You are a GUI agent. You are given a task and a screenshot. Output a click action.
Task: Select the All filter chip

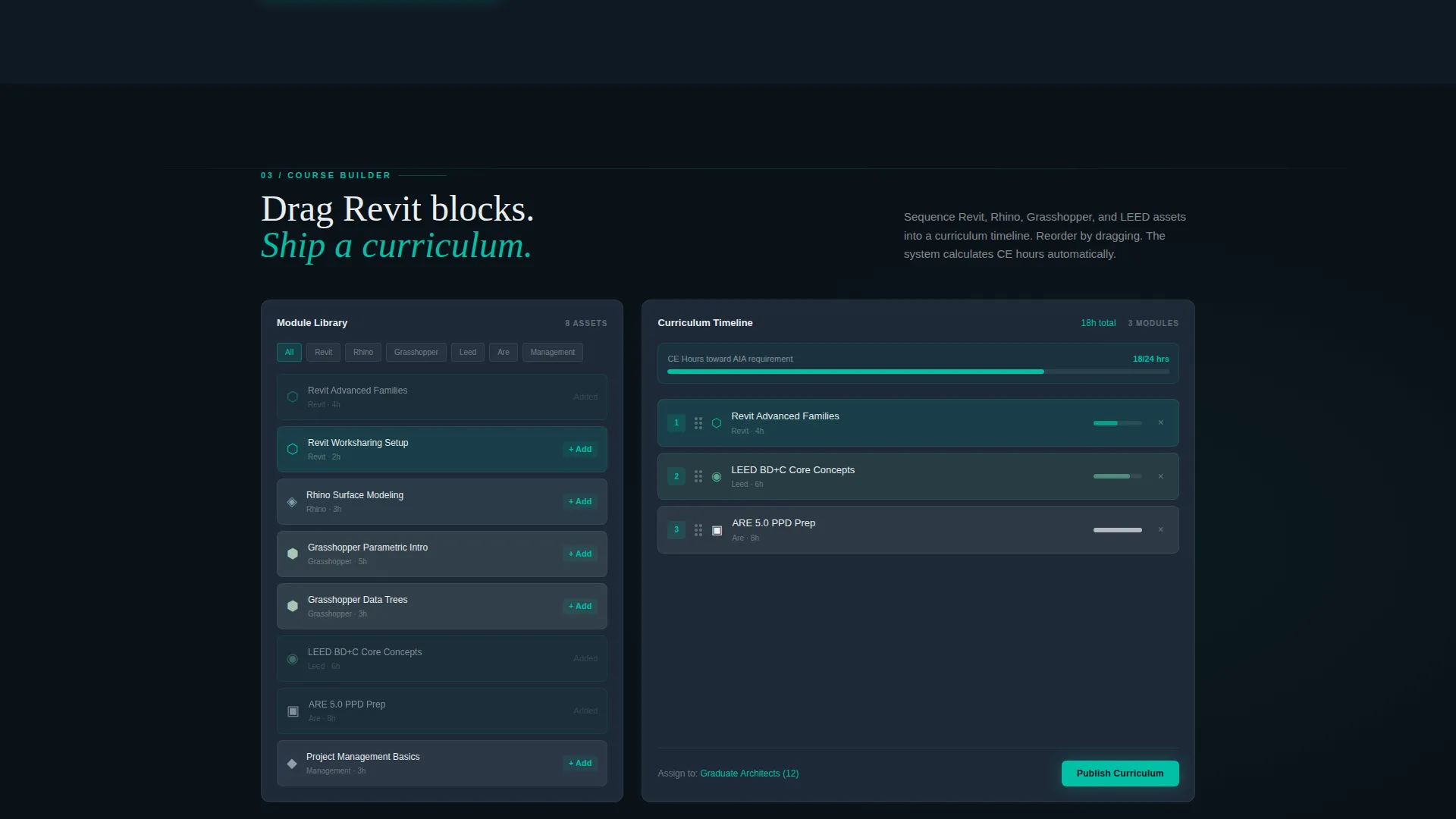click(x=289, y=353)
